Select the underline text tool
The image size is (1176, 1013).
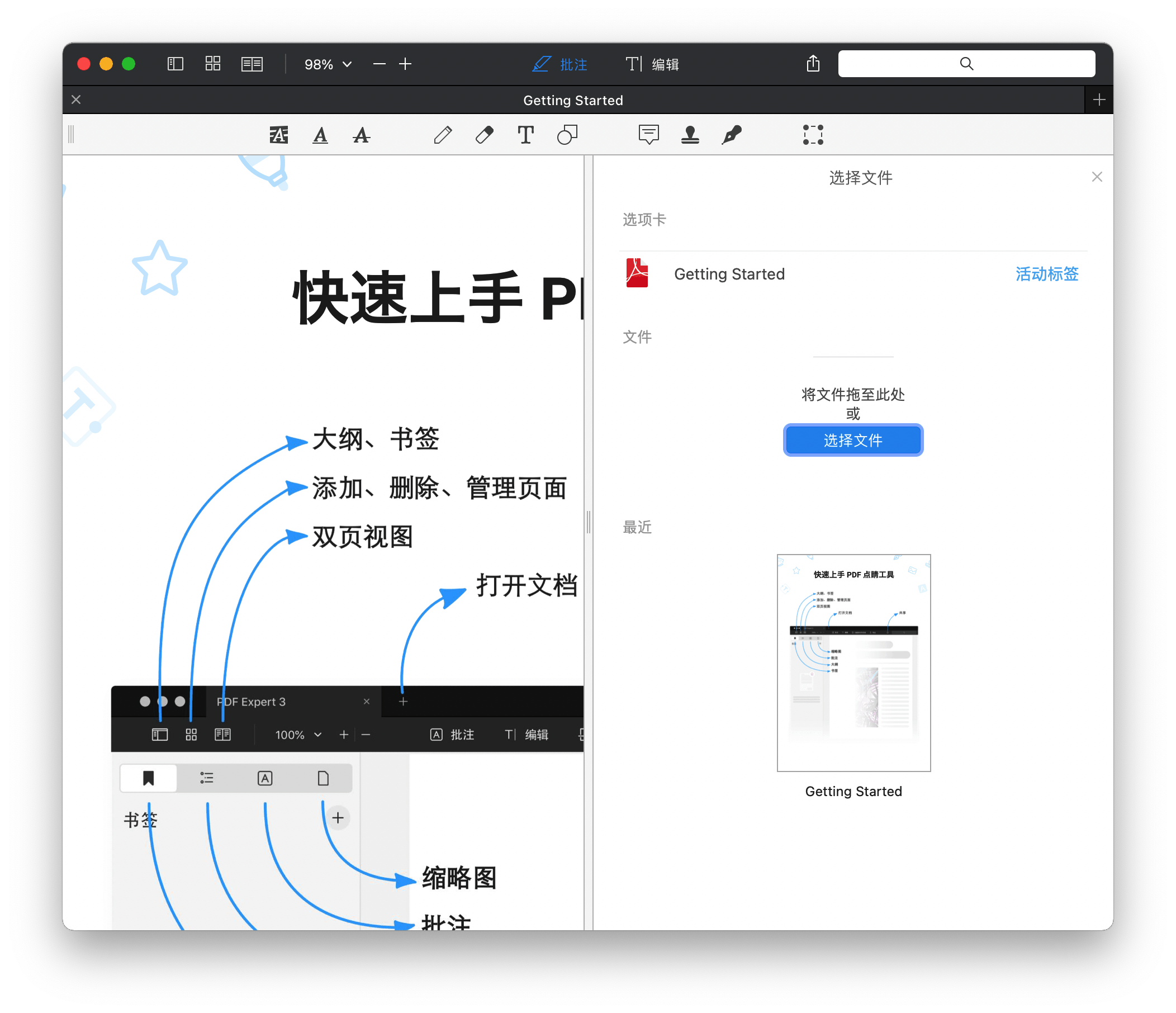[320, 135]
